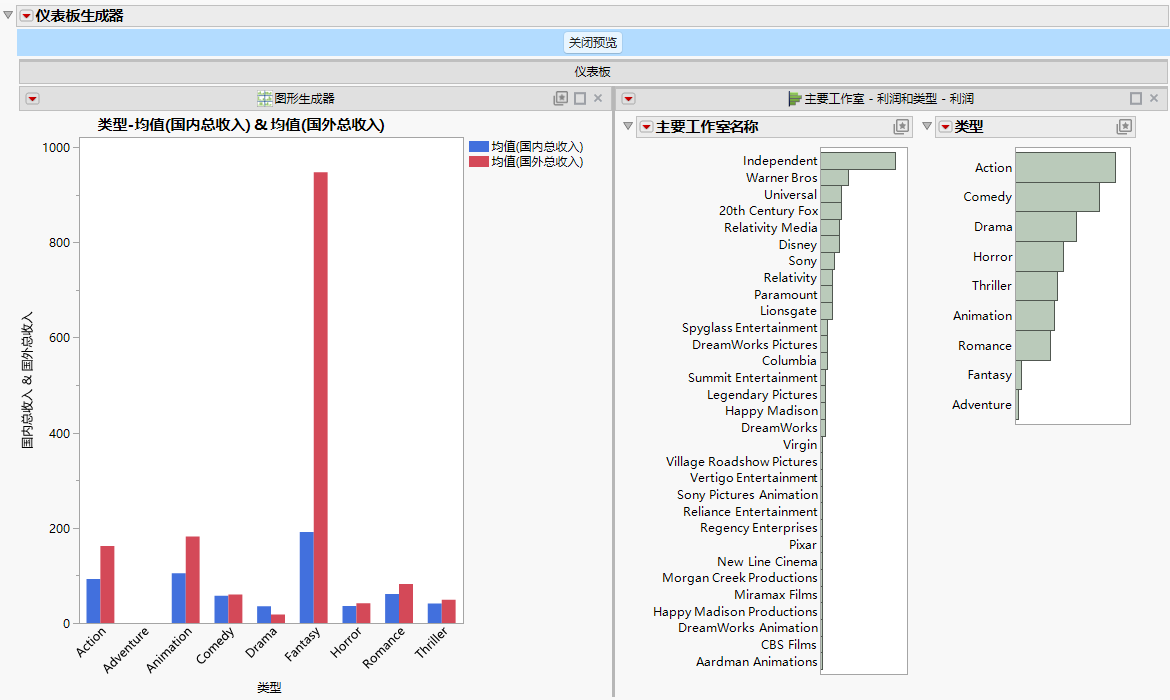Click the red 均值(国外总收入) legend swatch
This screenshot has height=700, width=1170.
478,161
